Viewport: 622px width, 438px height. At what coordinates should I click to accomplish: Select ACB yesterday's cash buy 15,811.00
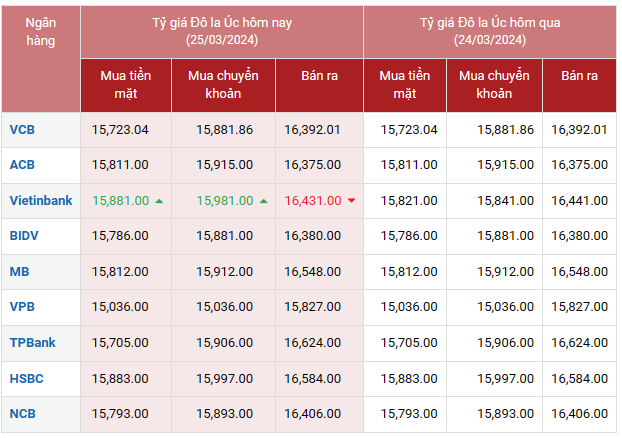coord(409,165)
